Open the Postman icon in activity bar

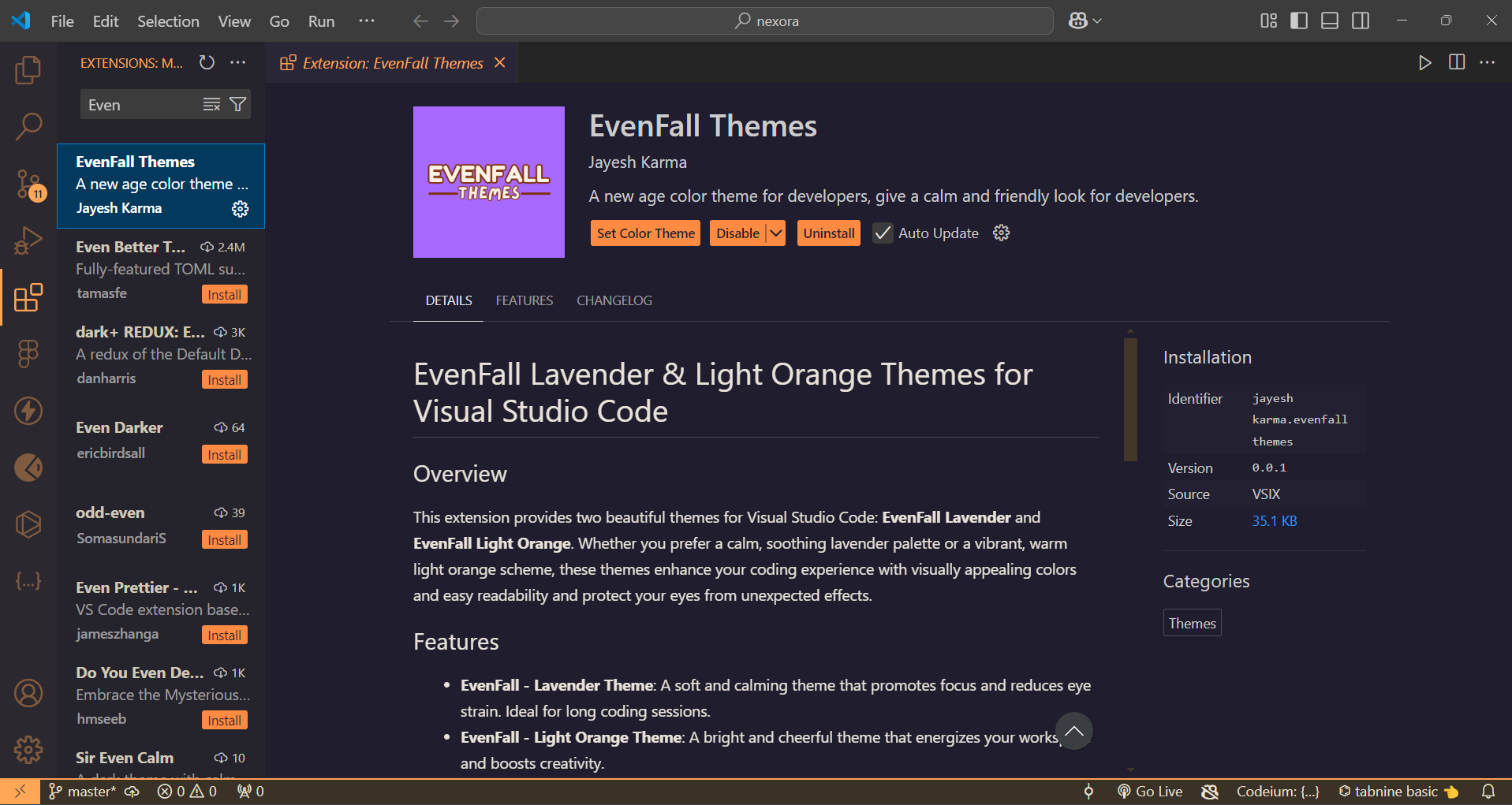click(28, 468)
